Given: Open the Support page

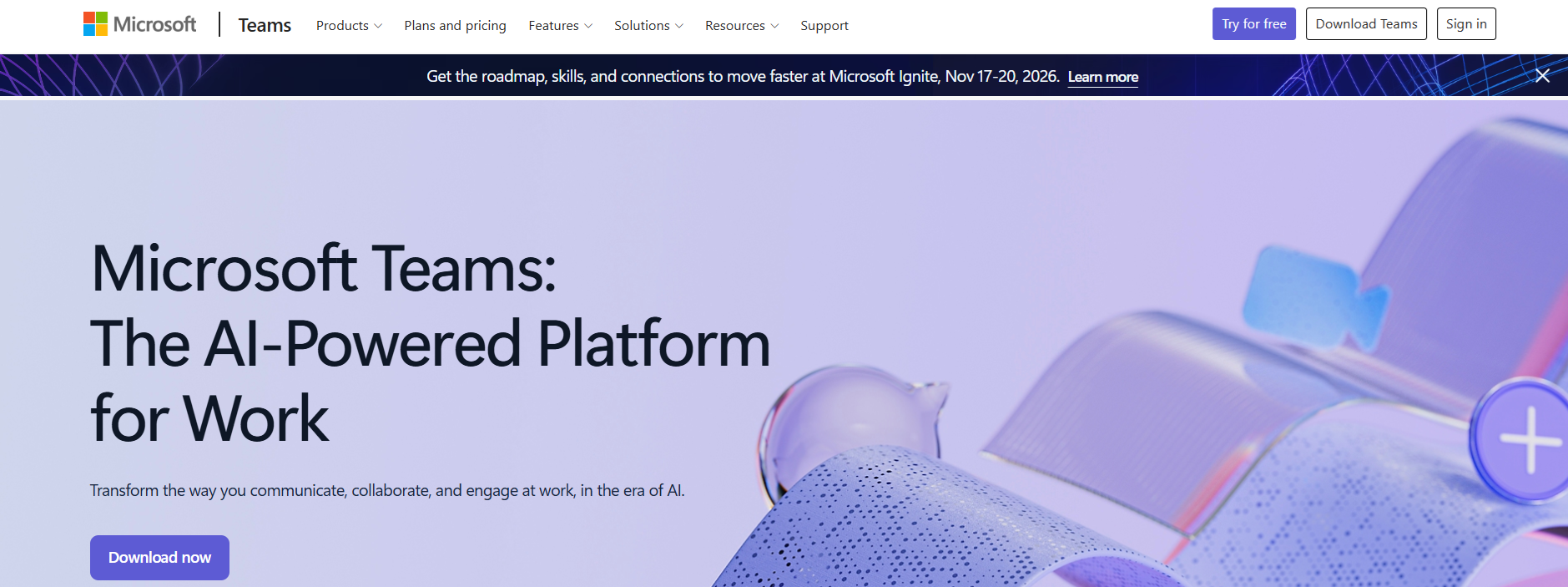Looking at the screenshot, I should coord(824,26).
